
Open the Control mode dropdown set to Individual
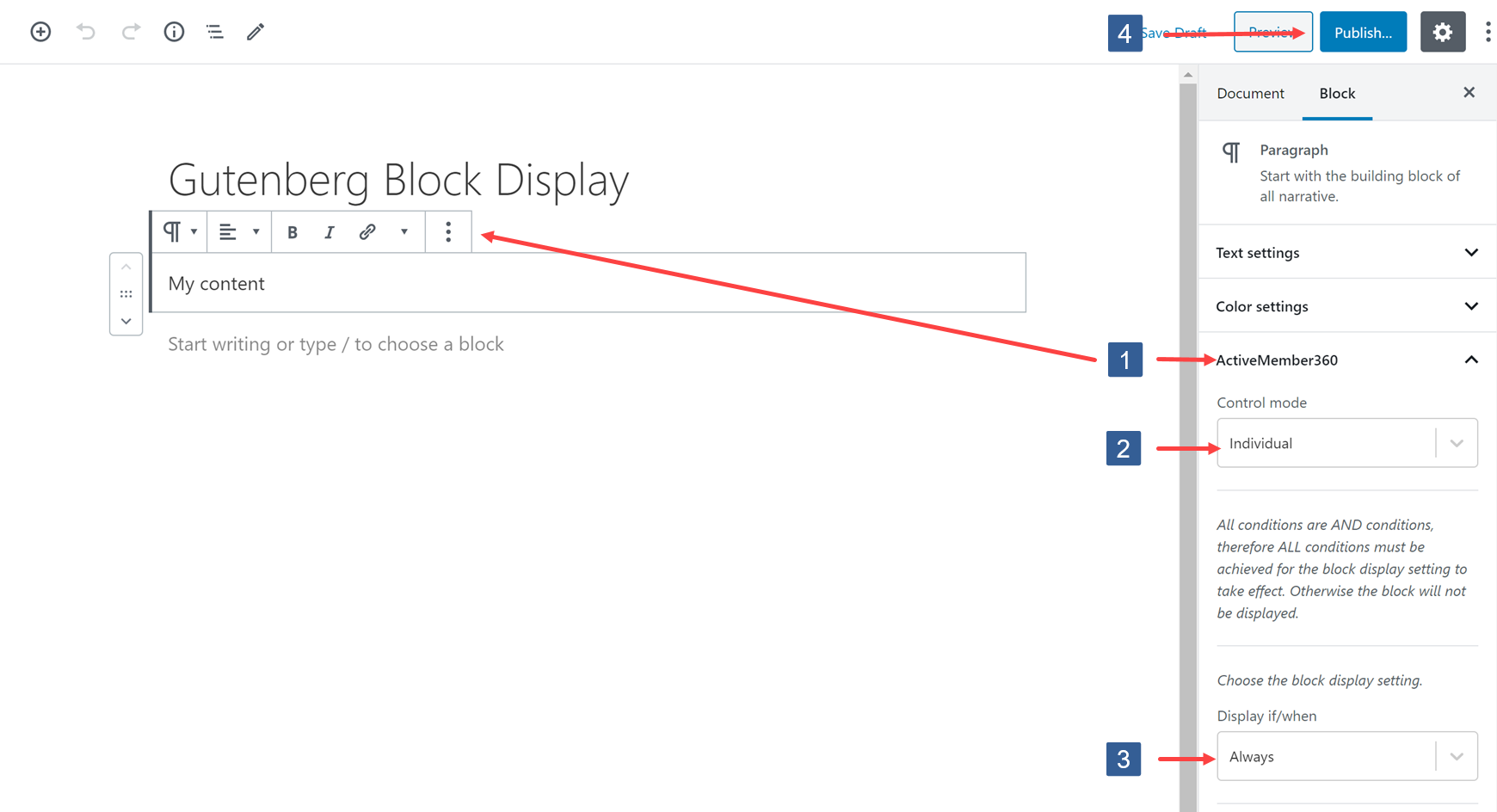(x=1346, y=442)
